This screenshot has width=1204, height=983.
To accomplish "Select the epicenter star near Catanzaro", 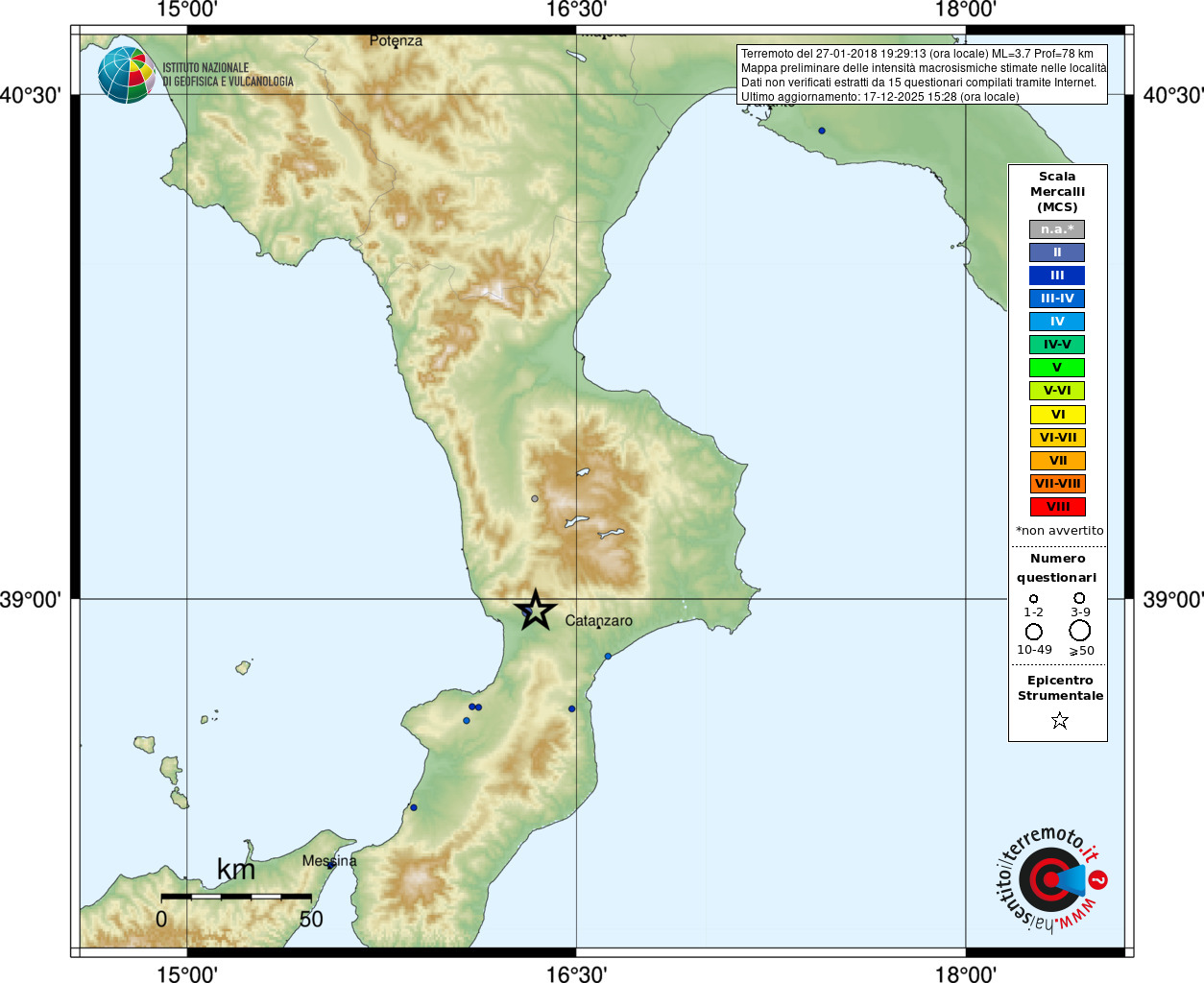I will (536, 611).
